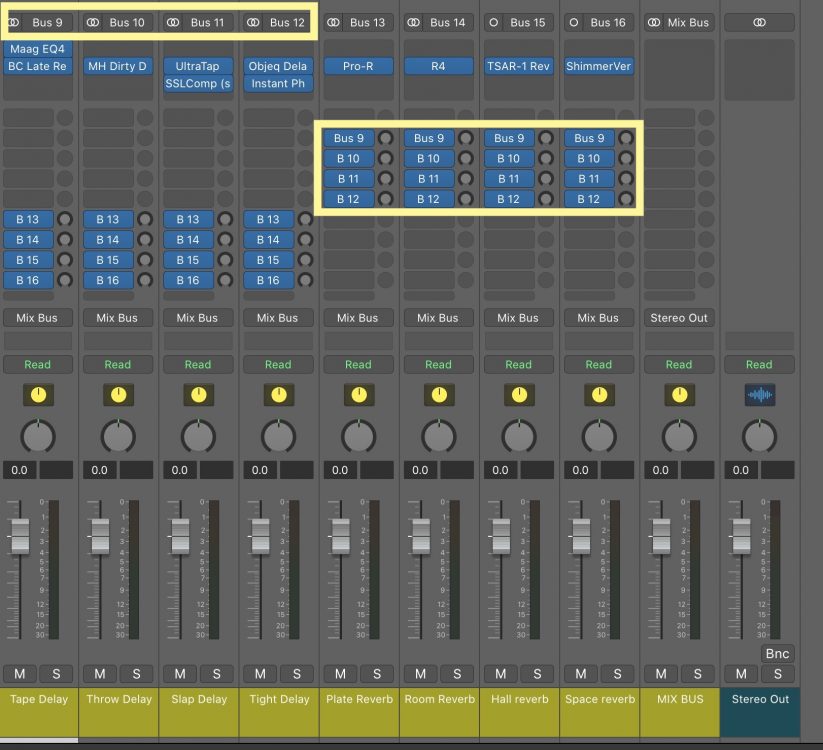Click the B 13 send knob on Tape Delay
Image resolution: width=823 pixels, height=750 pixels.
[65, 220]
